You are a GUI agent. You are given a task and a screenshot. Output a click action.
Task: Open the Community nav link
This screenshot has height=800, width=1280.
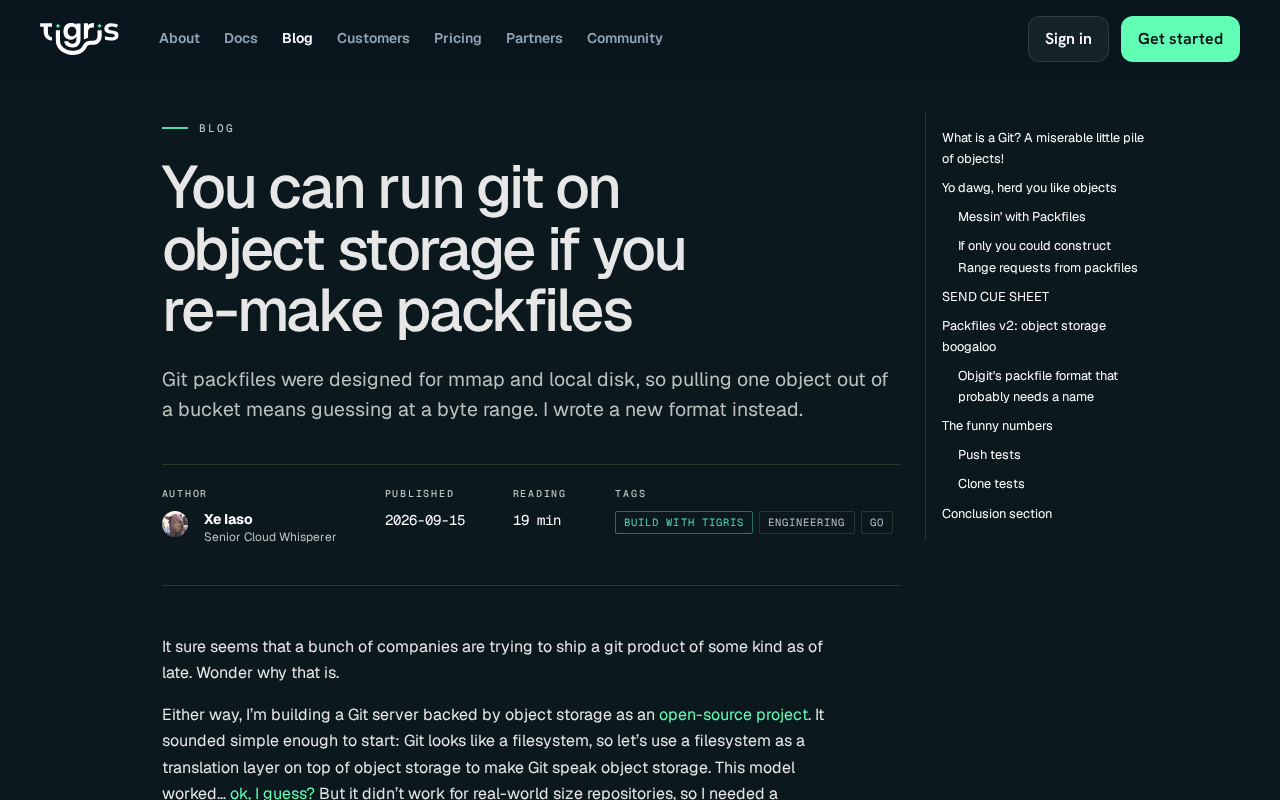point(625,38)
